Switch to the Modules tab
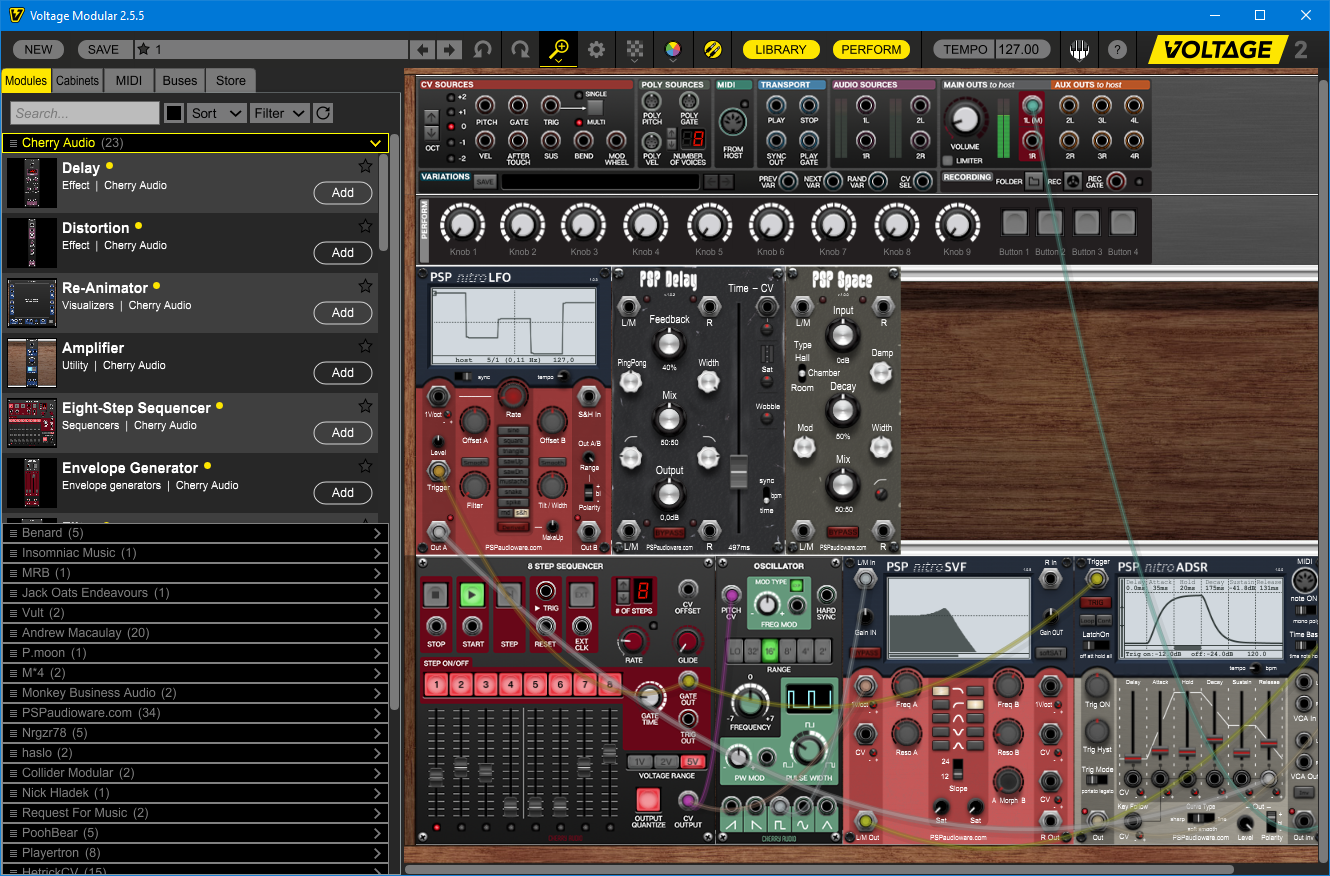The image size is (1330, 876). pos(26,81)
